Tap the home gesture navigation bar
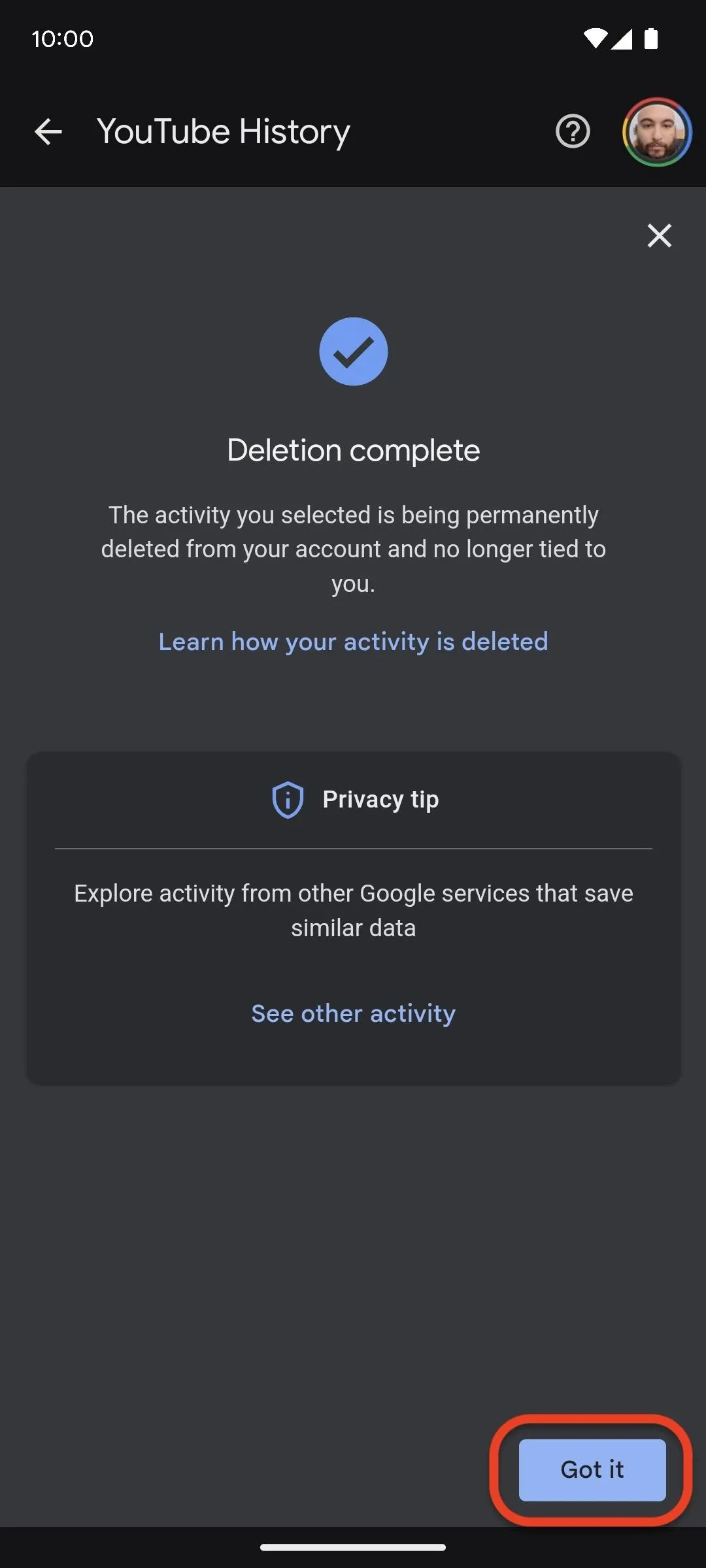 click(x=353, y=1547)
